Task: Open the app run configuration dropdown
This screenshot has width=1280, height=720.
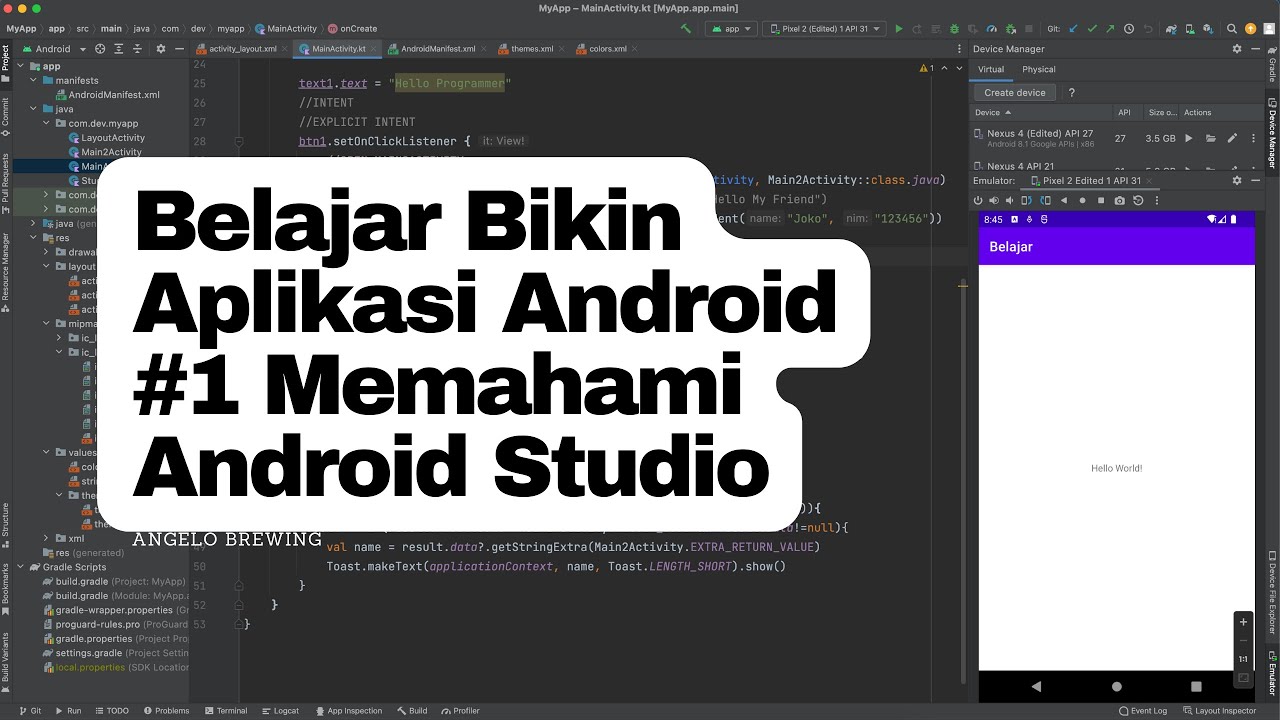Action: click(732, 29)
